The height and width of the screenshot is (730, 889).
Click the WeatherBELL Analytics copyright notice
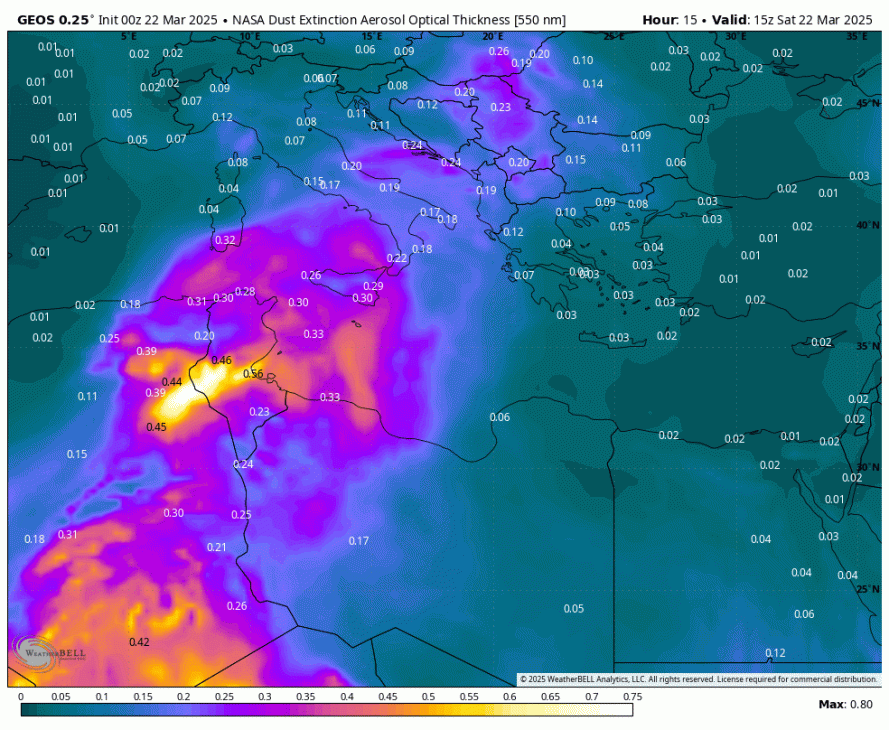coord(698,679)
